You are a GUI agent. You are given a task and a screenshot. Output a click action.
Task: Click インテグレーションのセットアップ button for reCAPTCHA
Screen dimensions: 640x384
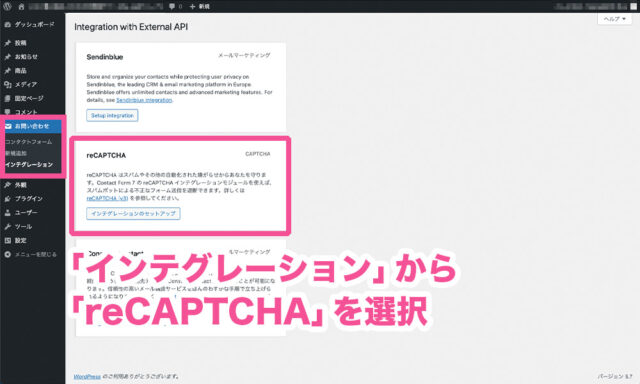click(x=133, y=213)
